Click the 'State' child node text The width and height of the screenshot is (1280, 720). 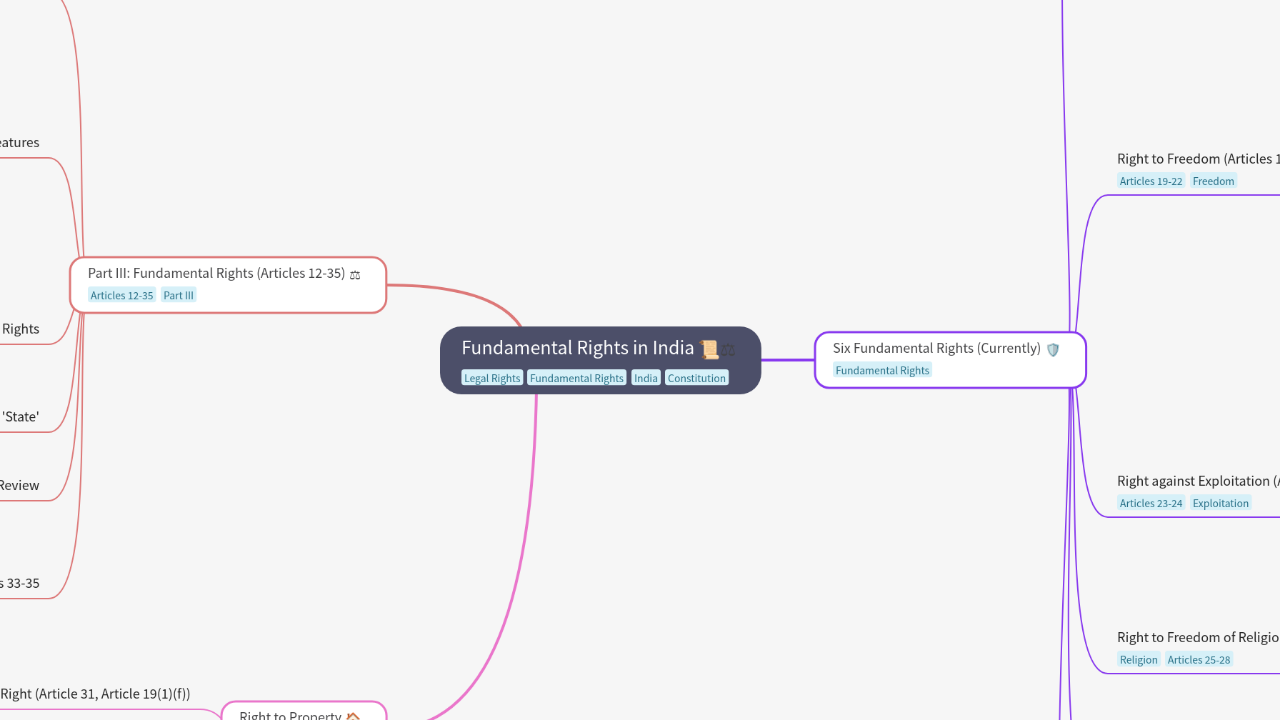click(20, 417)
